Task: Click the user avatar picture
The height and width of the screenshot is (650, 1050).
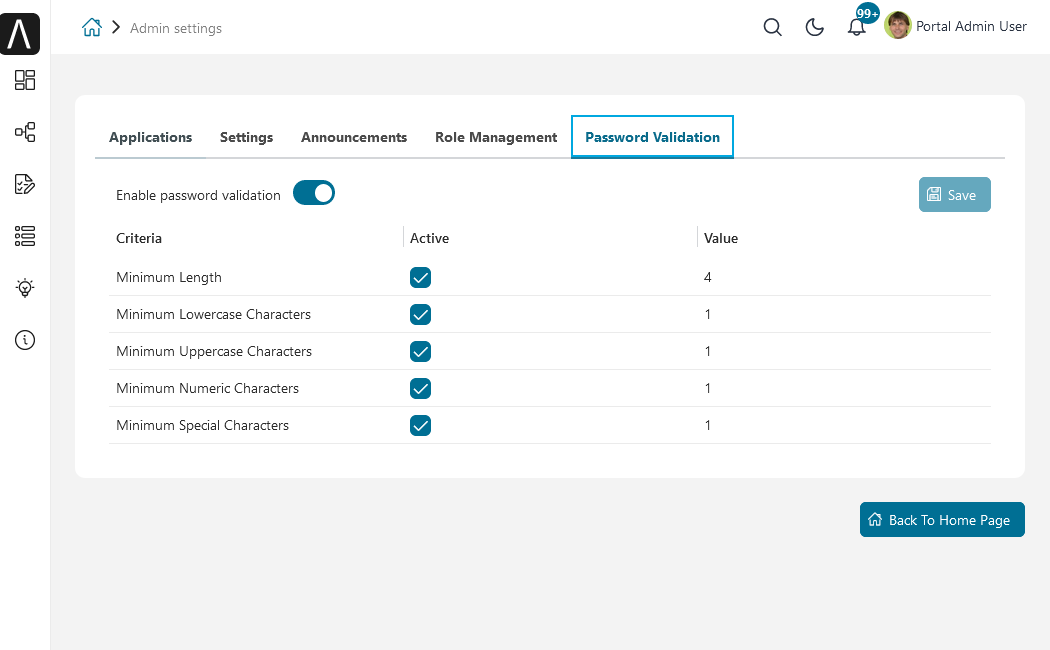Action: click(897, 25)
